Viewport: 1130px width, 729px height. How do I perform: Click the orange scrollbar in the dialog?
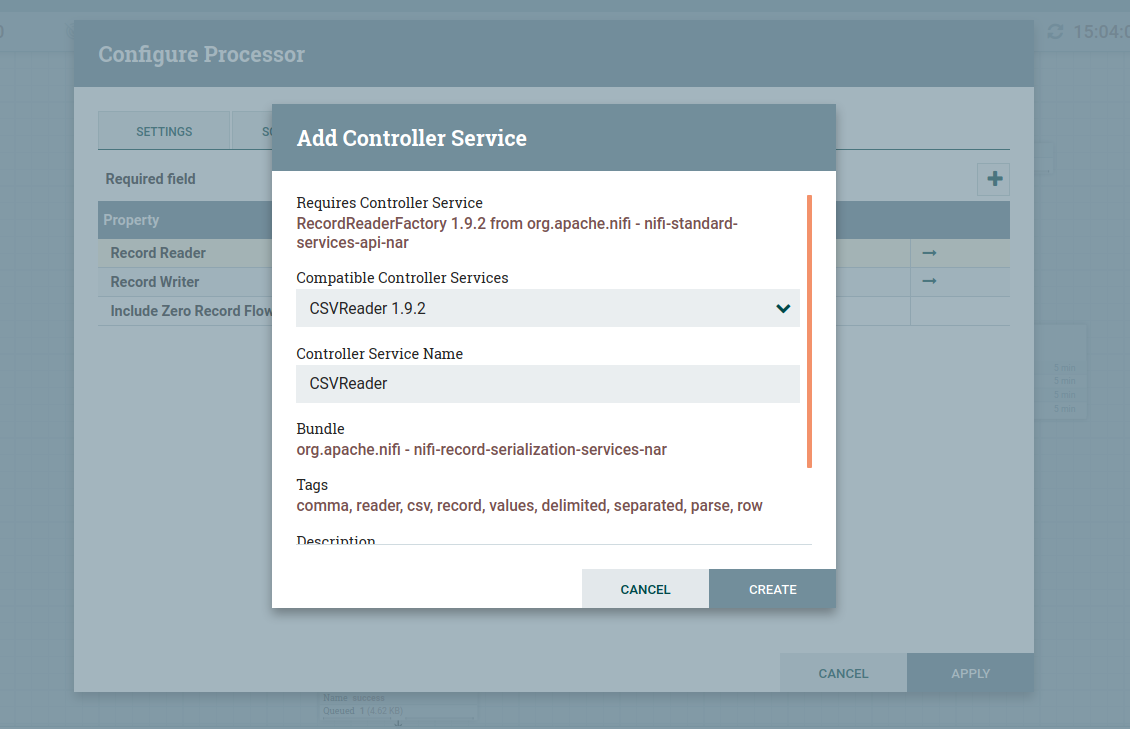coord(809,331)
